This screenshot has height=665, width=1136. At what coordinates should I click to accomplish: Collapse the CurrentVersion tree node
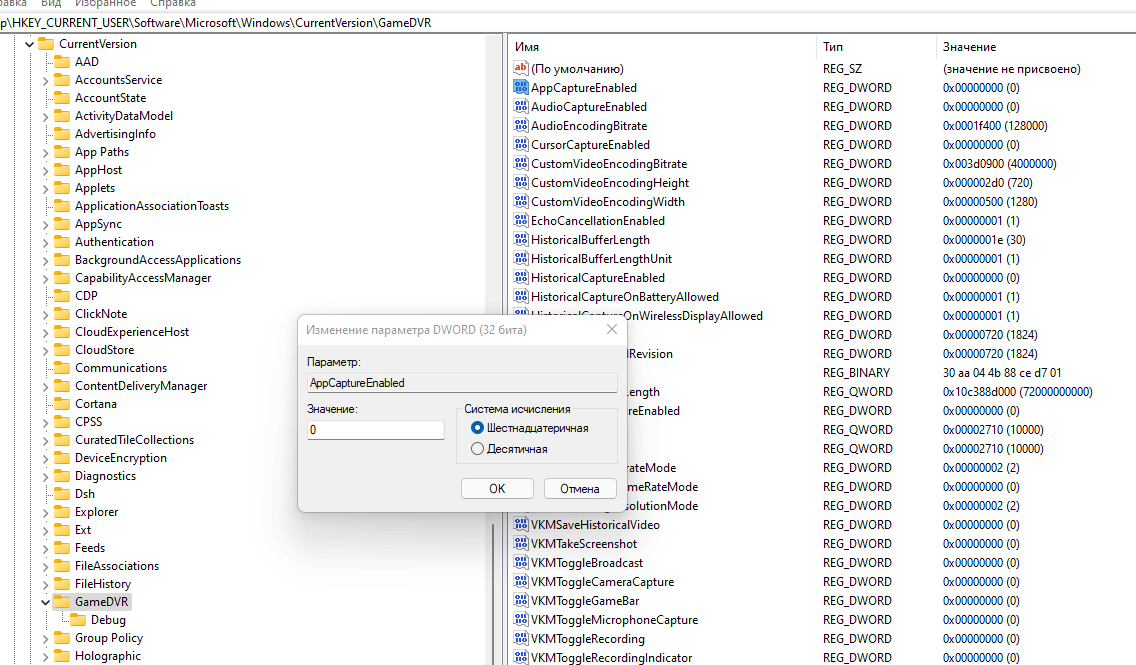30,44
